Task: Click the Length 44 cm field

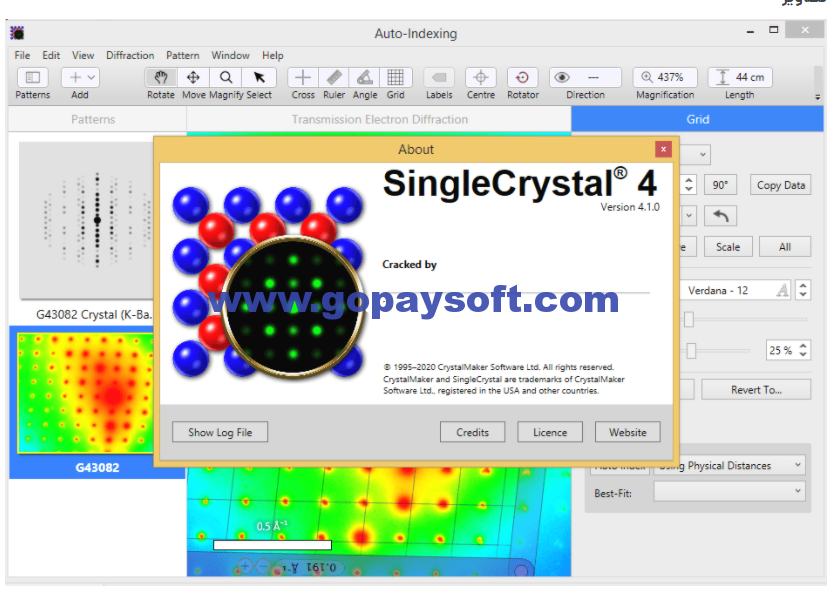Action: coord(740,77)
